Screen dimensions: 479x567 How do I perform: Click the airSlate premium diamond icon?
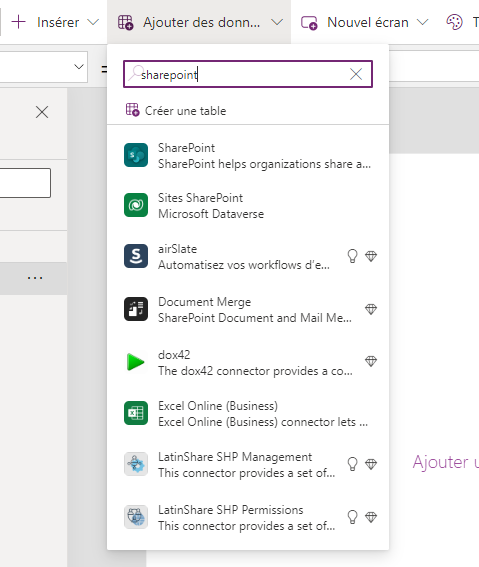point(371,256)
